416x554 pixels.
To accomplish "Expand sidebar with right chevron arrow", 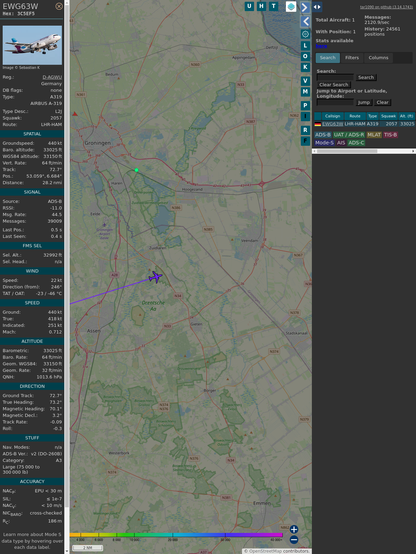I will tap(305, 7).
